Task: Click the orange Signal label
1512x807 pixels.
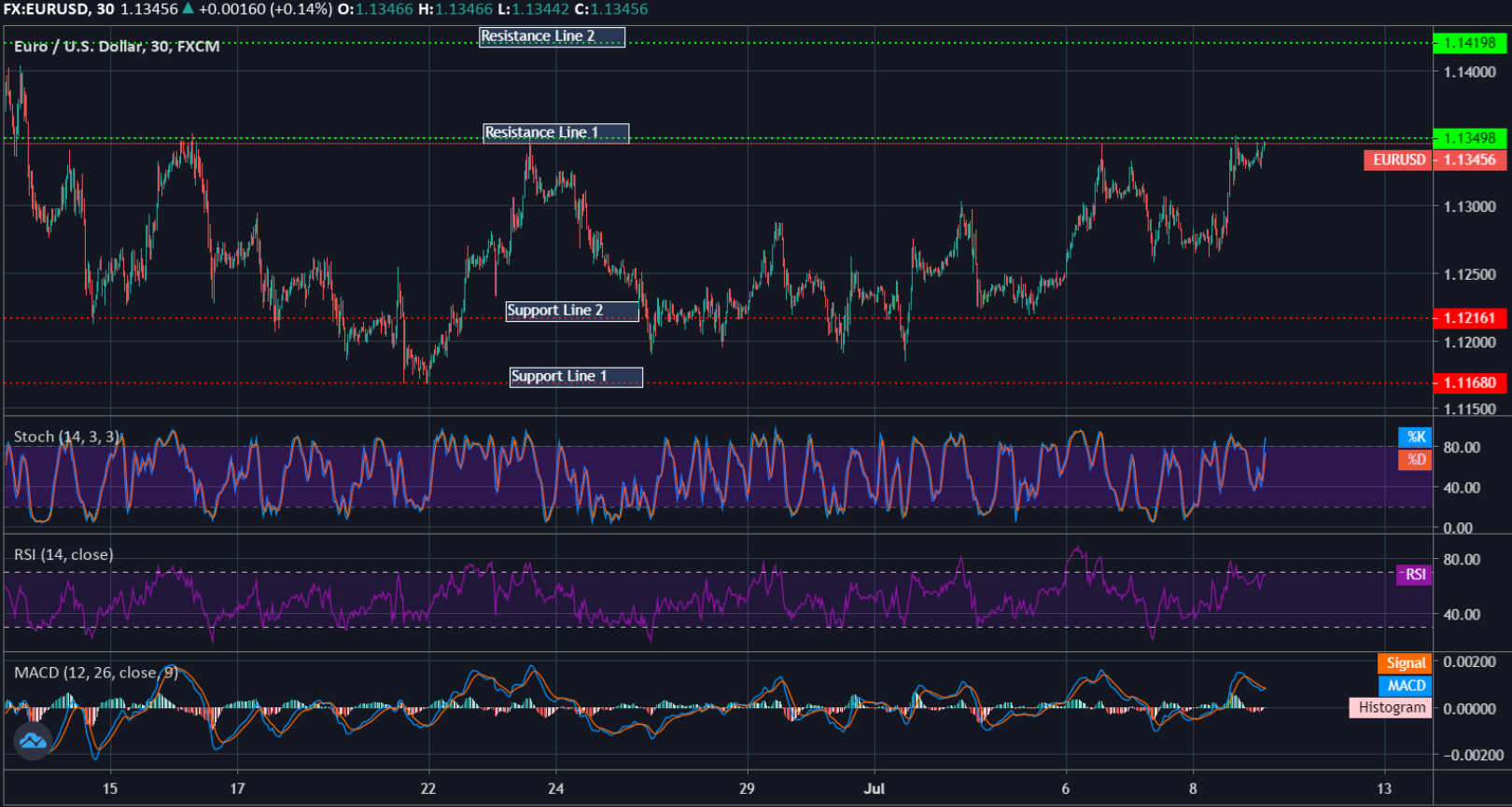Action: click(1405, 663)
